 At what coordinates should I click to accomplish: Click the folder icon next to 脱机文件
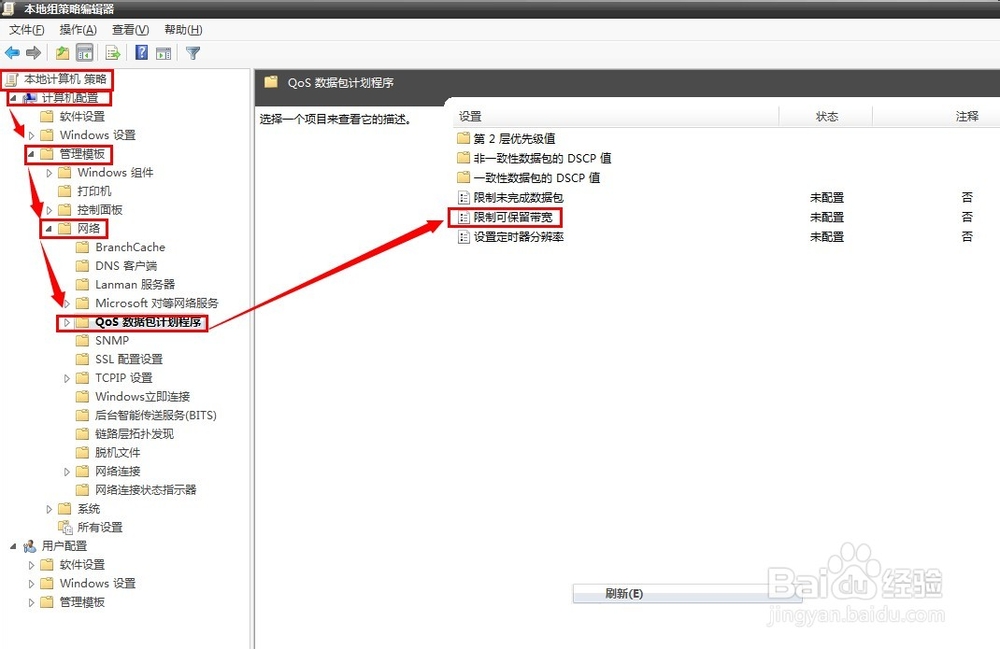(x=82, y=453)
